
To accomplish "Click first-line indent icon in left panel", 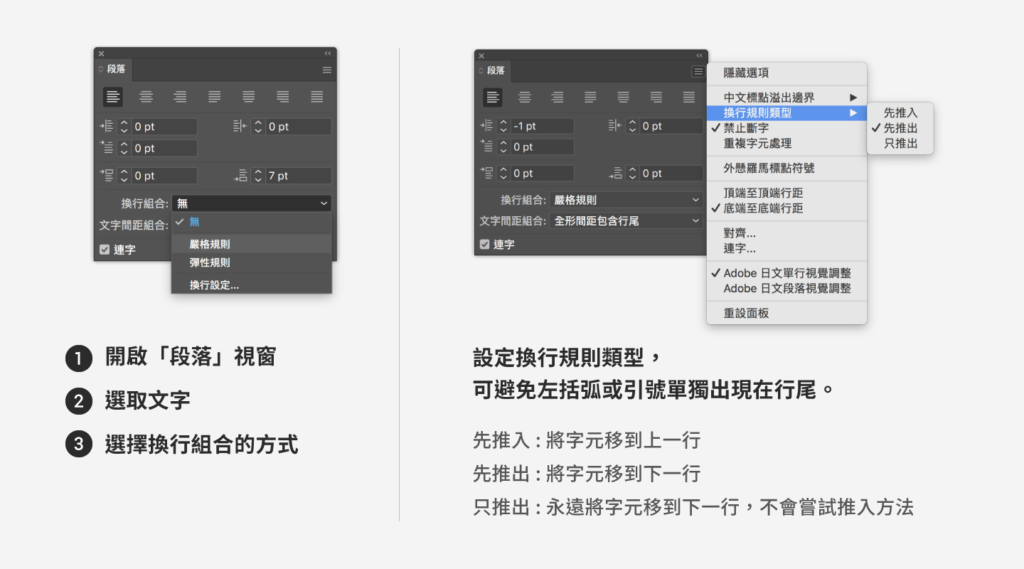I will pos(106,148).
